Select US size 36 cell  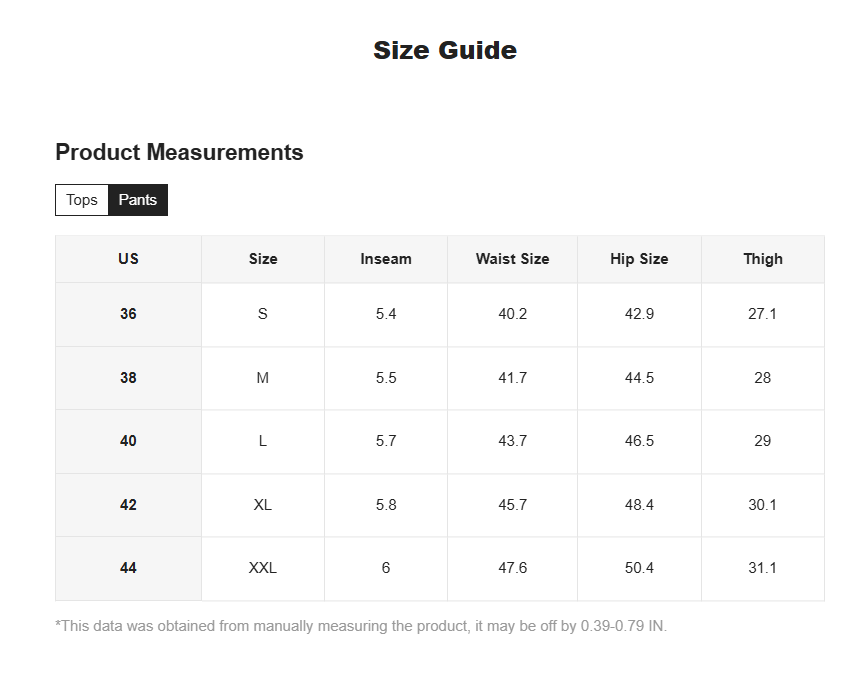tap(128, 314)
